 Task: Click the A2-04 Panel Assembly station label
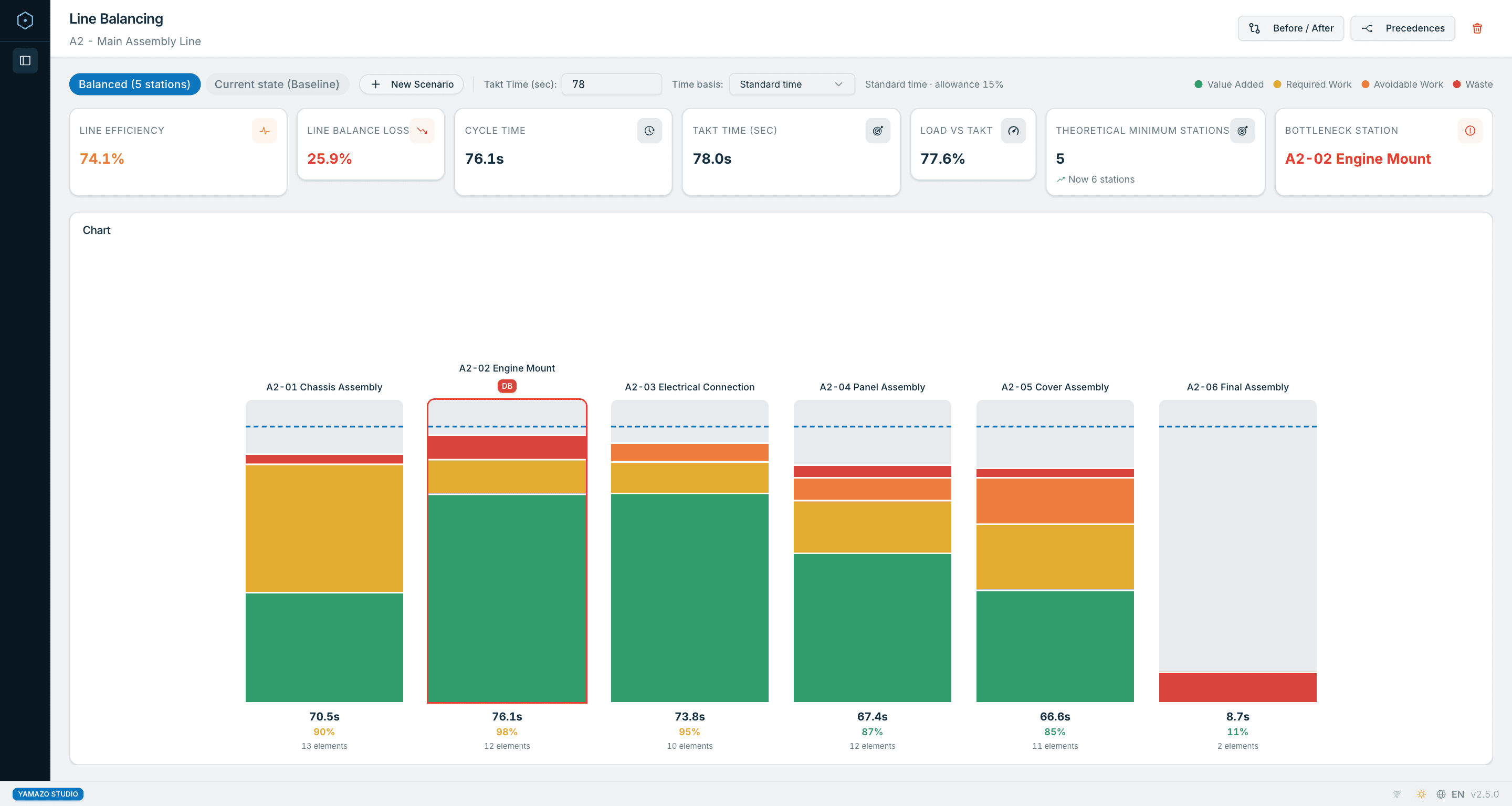click(x=871, y=387)
